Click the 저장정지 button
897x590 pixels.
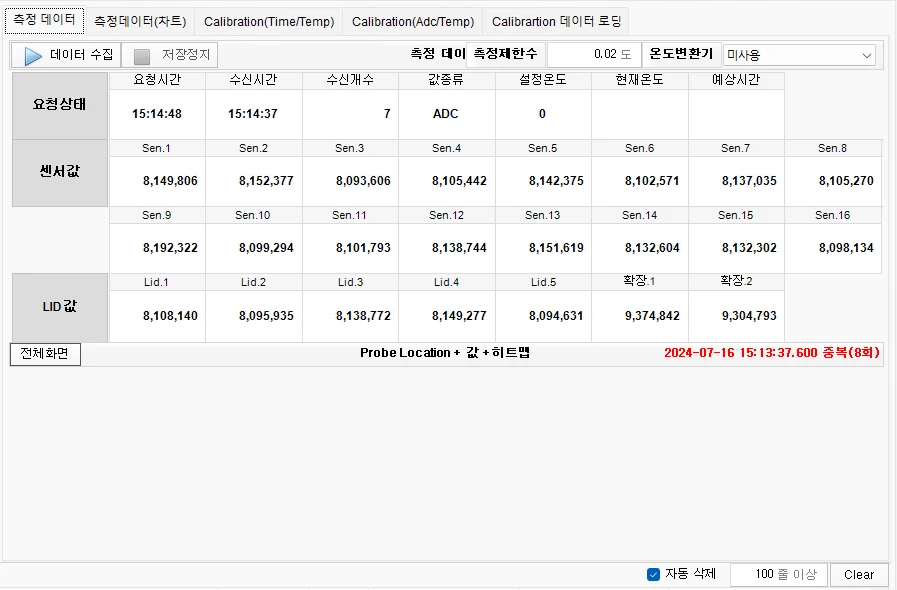170,55
